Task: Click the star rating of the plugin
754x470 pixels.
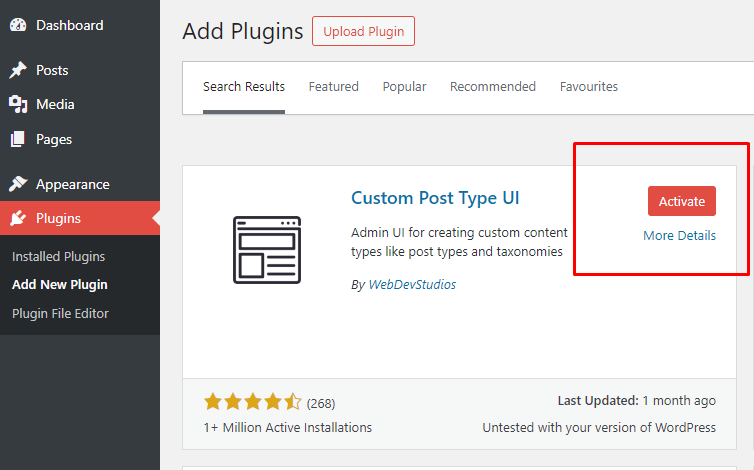Action: coord(252,402)
